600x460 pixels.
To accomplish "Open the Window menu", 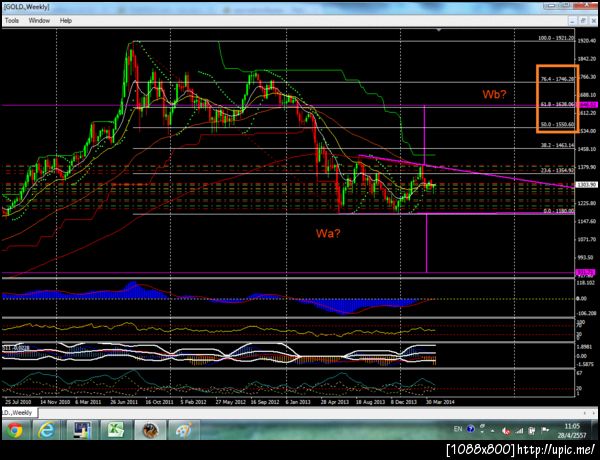I will (x=39, y=21).
